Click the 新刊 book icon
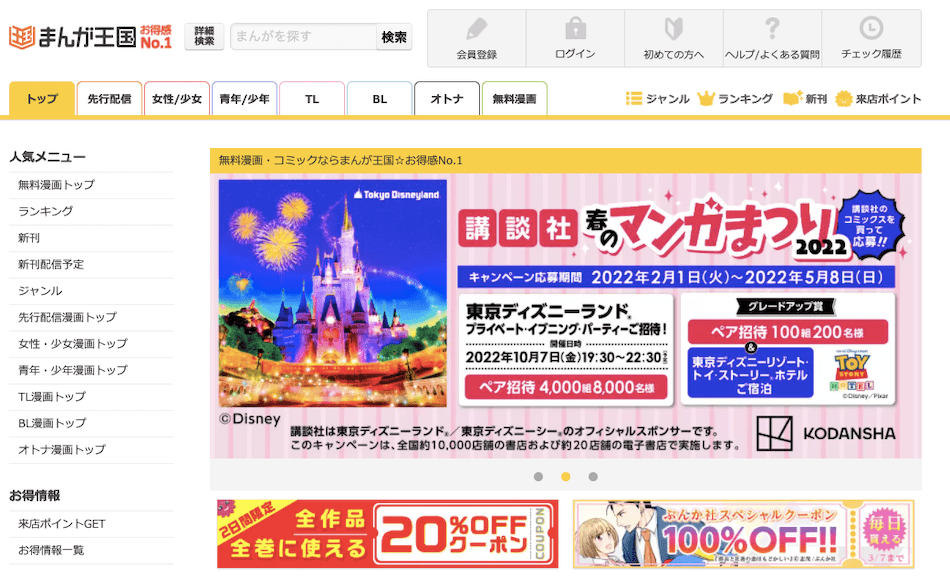 (x=792, y=98)
